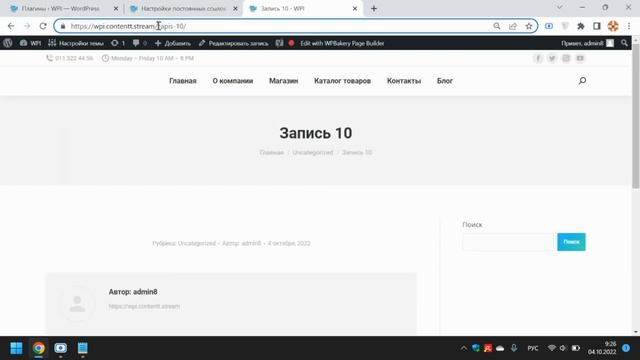Image resolution: width=640 pixels, height=360 pixels.
Task: Open the Windows Start menu
Action: coord(16,348)
